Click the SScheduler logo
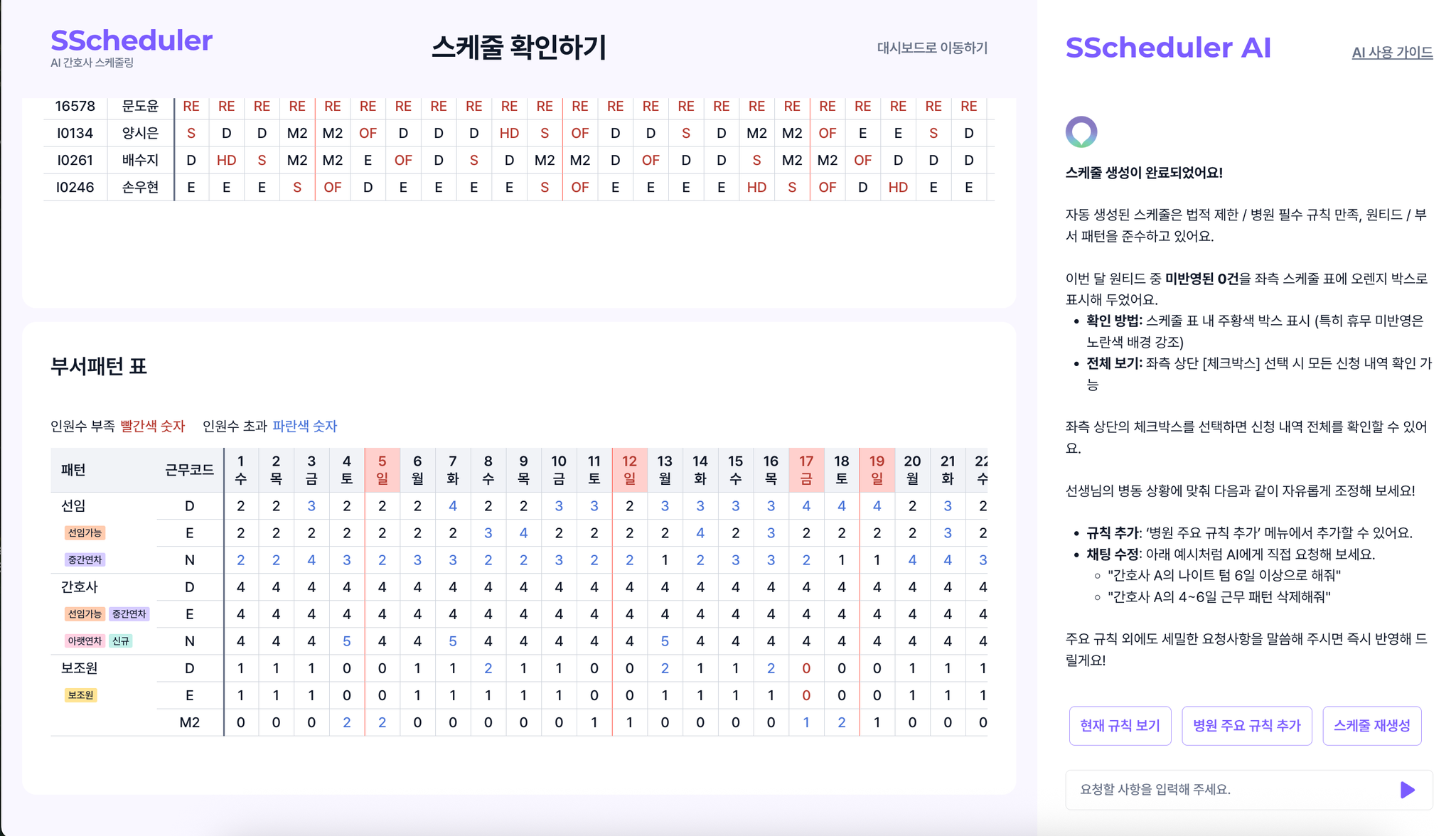Viewport: 1456px width, 836px height. [132, 41]
